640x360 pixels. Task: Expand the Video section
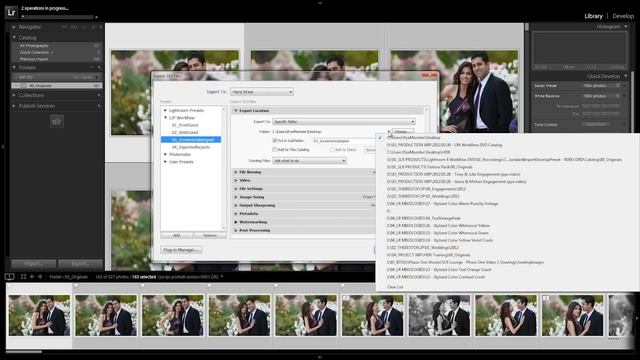236,180
